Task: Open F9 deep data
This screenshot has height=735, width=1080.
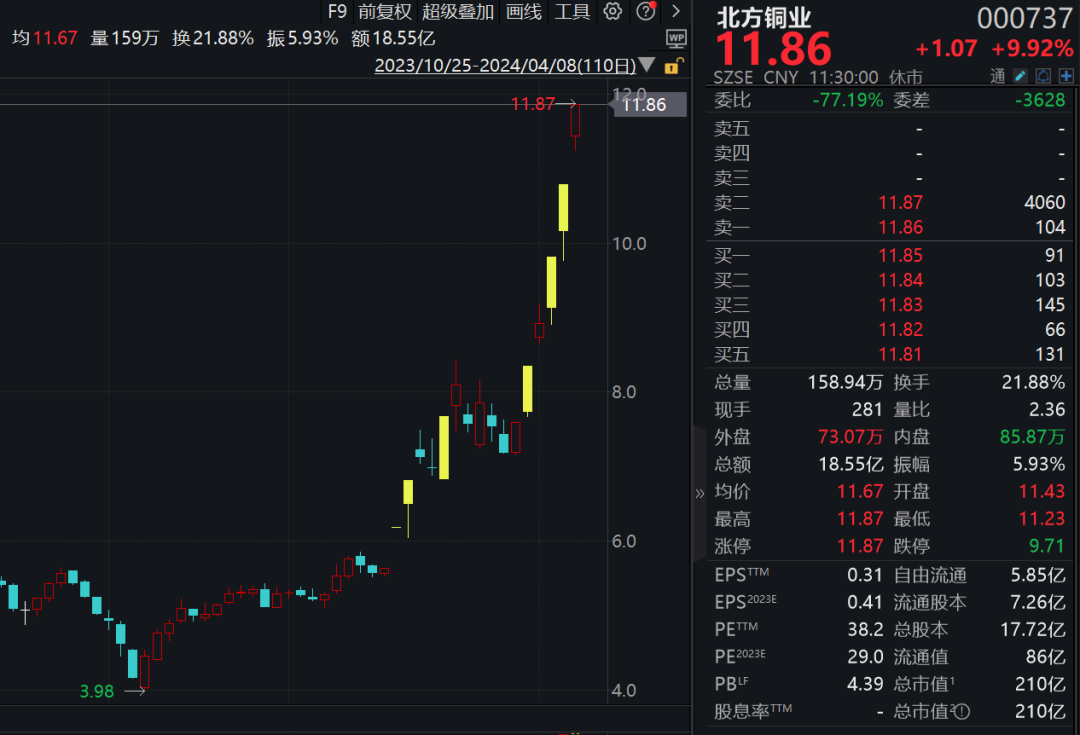Action: click(x=338, y=12)
